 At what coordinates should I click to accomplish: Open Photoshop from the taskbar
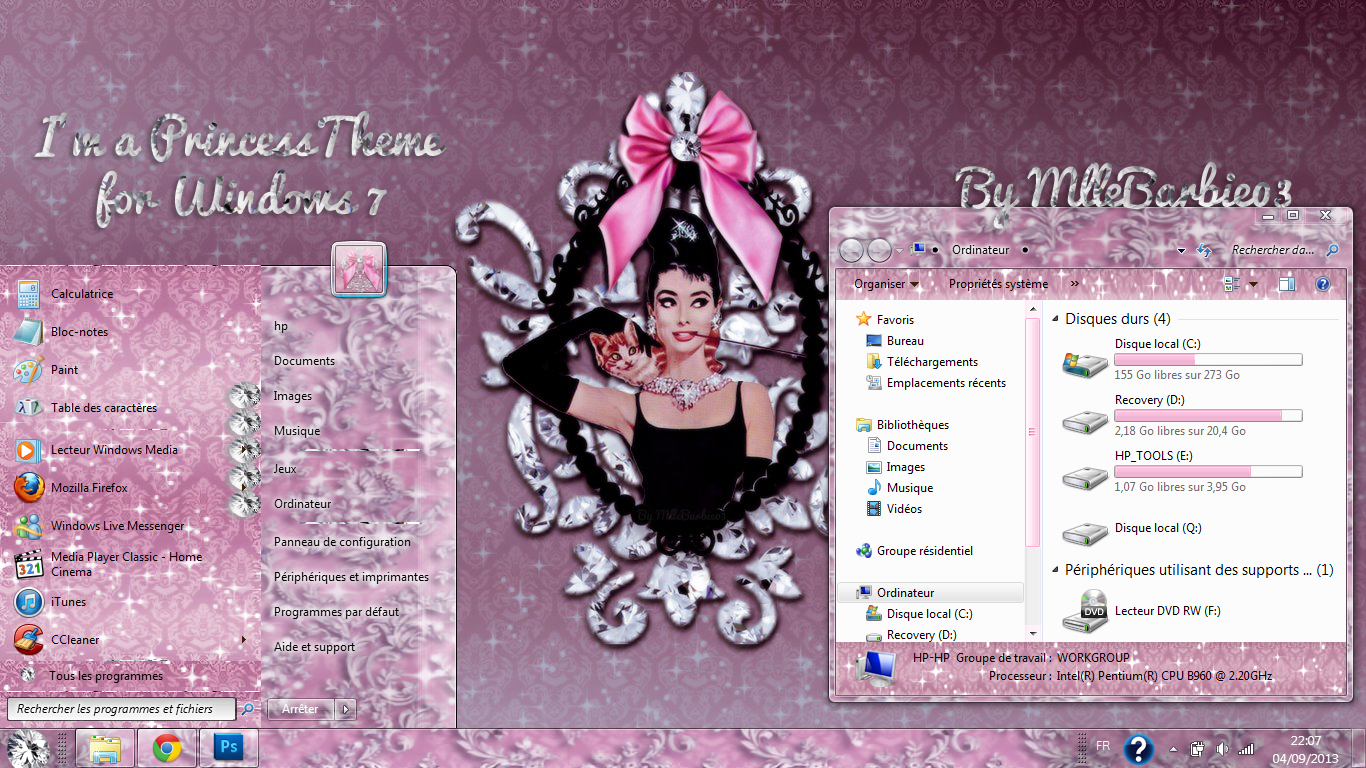(229, 748)
